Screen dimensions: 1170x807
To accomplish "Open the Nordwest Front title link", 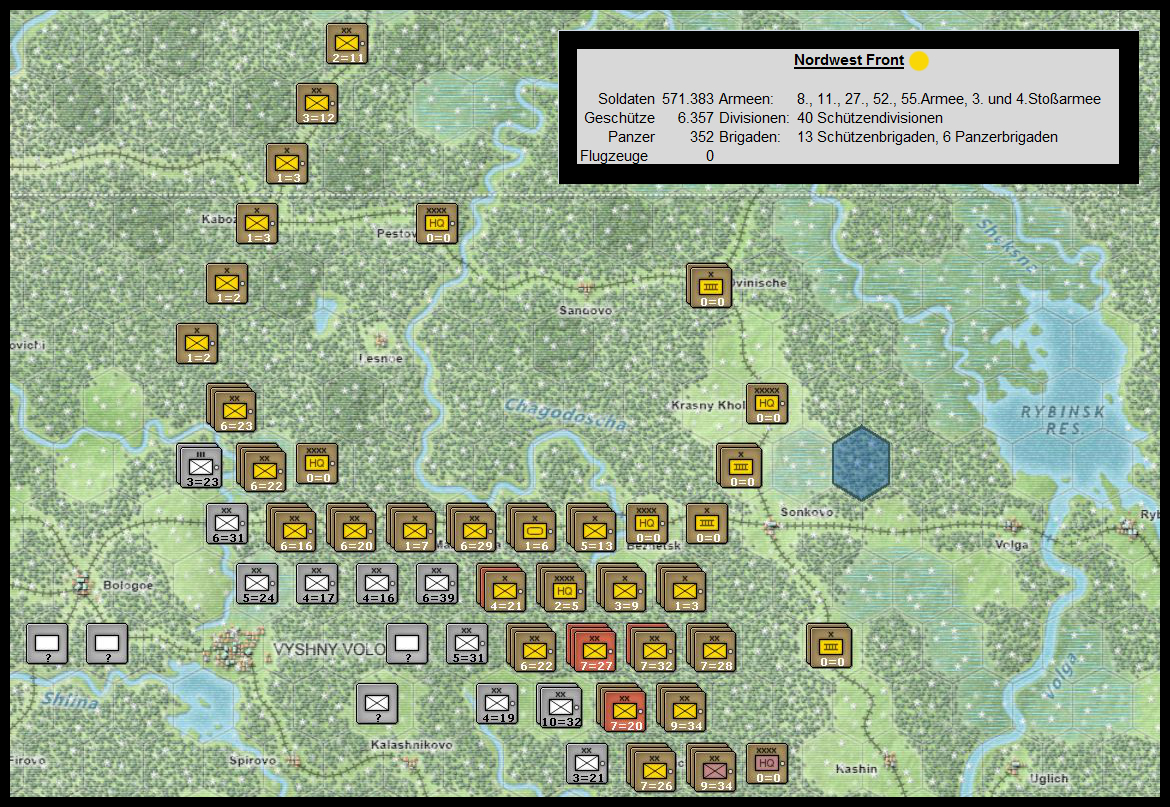I will pos(848,60).
